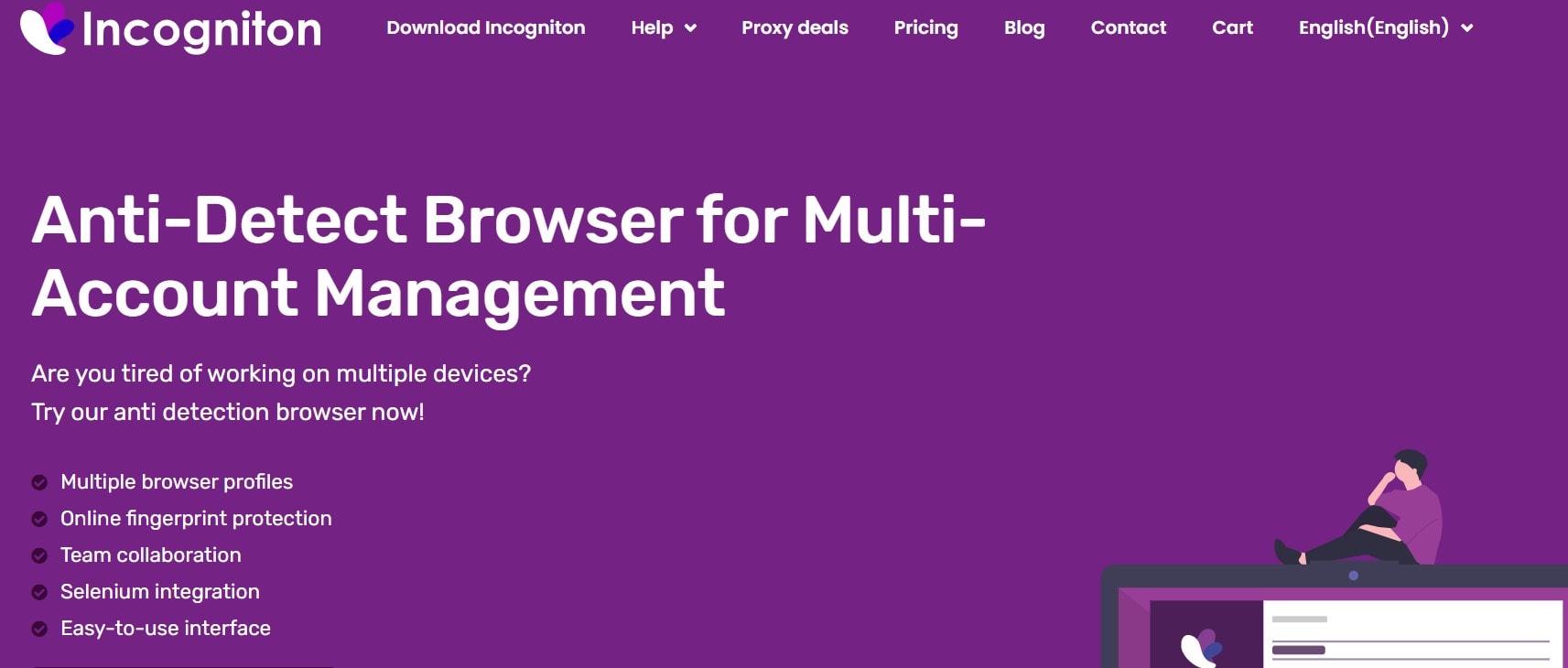Click the checkmark beside Multiple browser profiles
Image resolution: width=1568 pixels, height=668 pixels.
(x=39, y=482)
